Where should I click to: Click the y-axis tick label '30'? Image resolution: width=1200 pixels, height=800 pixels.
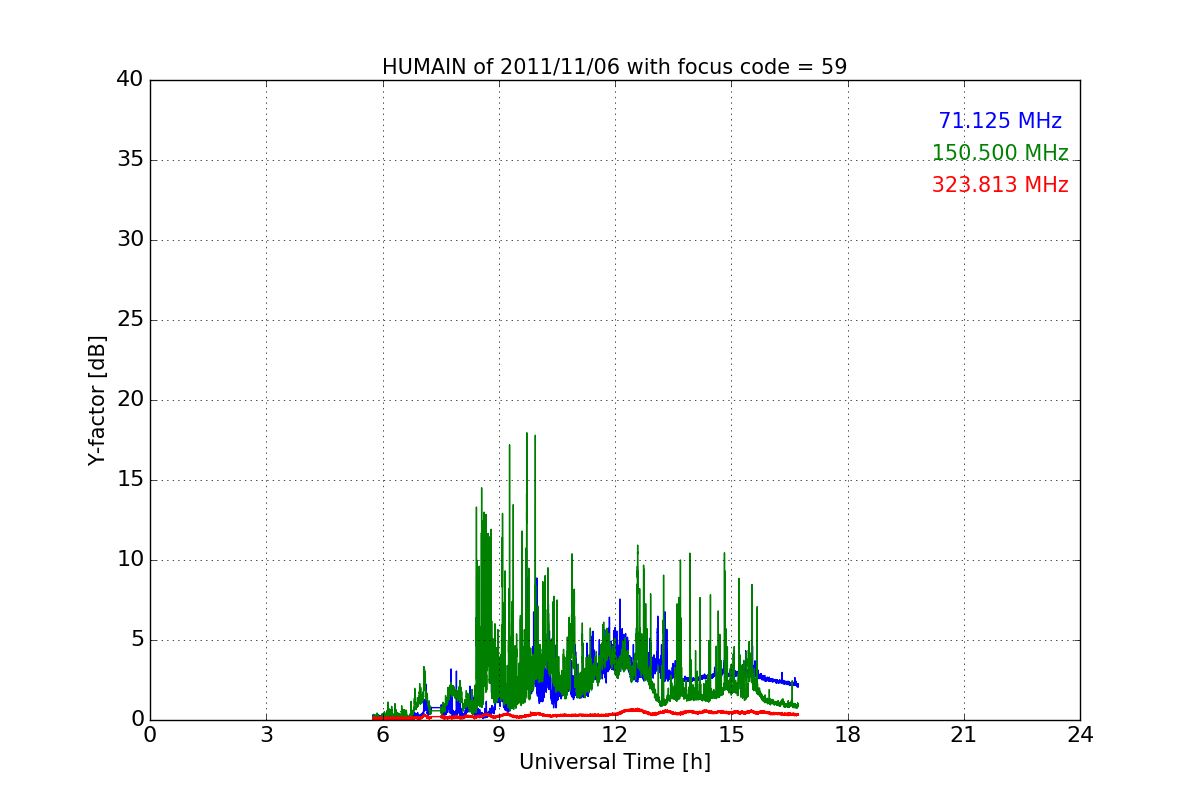[130, 240]
